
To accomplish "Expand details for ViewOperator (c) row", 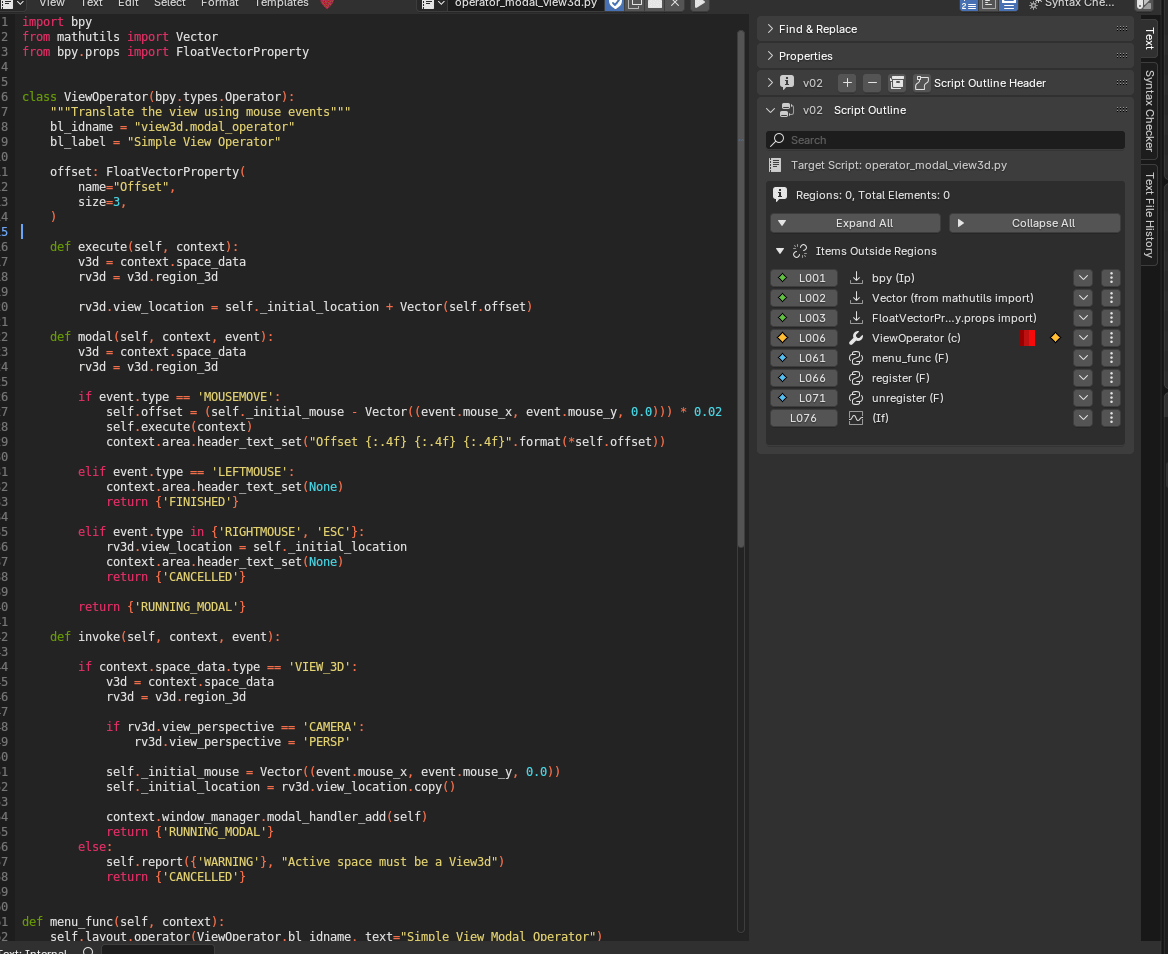I will click(x=1083, y=338).
